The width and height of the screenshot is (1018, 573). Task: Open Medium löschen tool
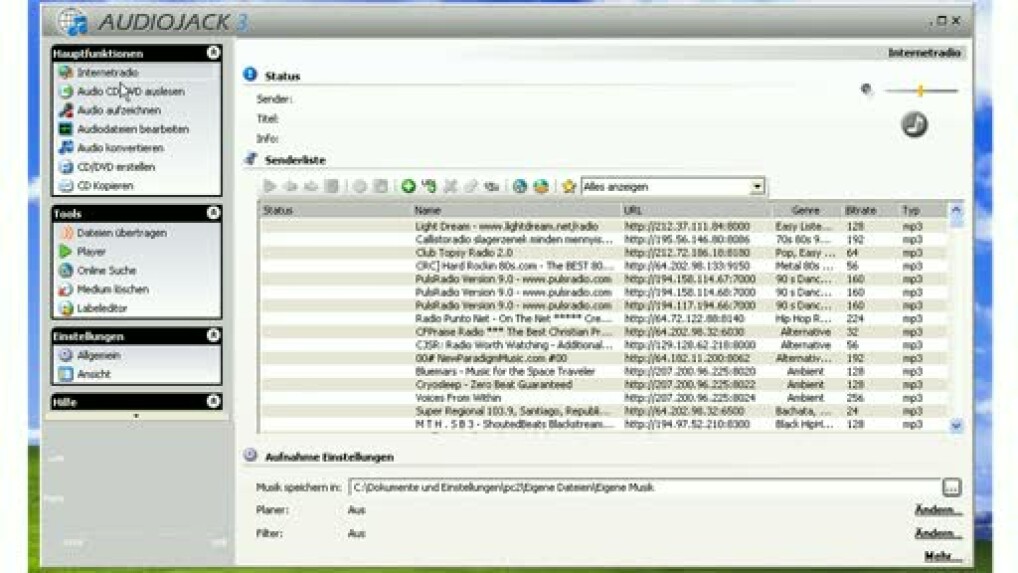pos(112,289)
